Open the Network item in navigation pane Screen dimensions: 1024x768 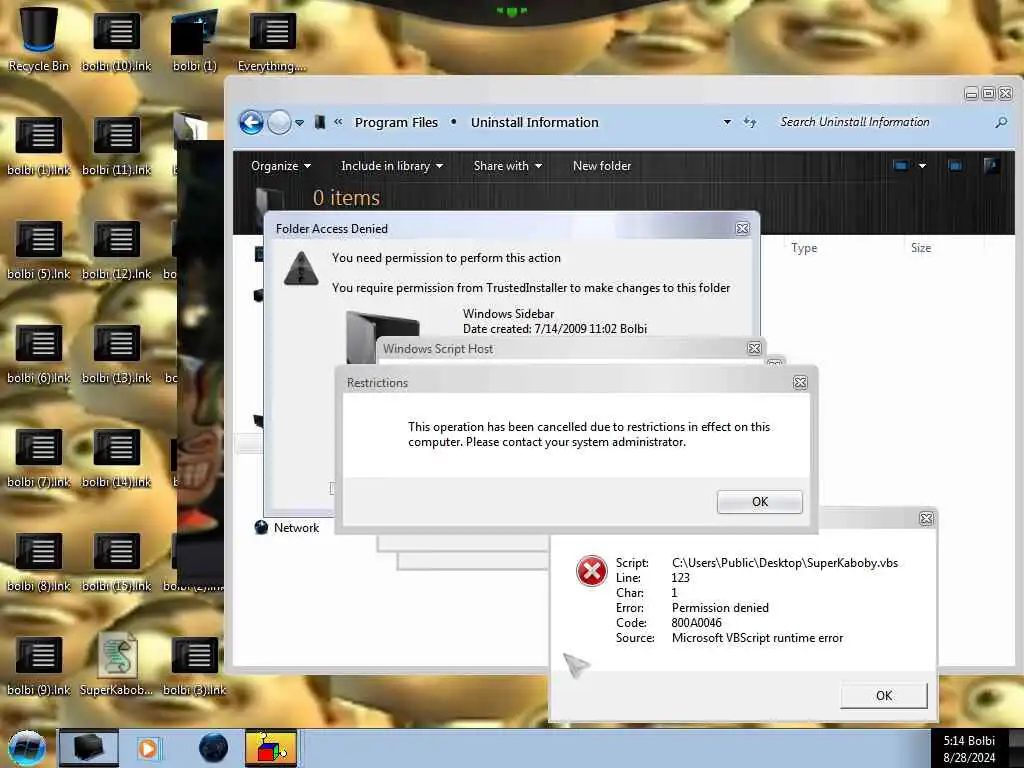[x=287, y=528]
